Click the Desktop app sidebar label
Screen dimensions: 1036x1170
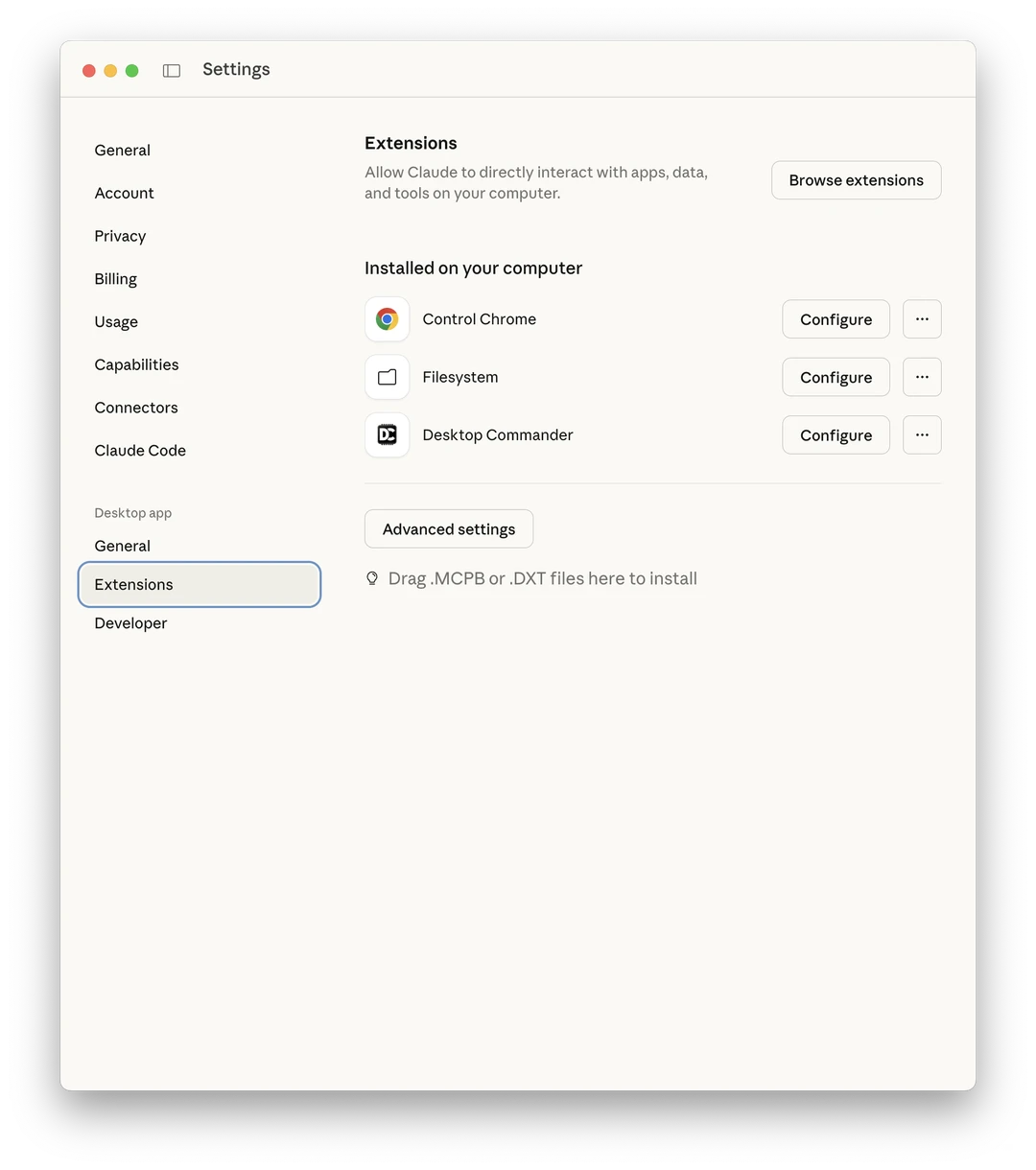(x=133, y=513)
